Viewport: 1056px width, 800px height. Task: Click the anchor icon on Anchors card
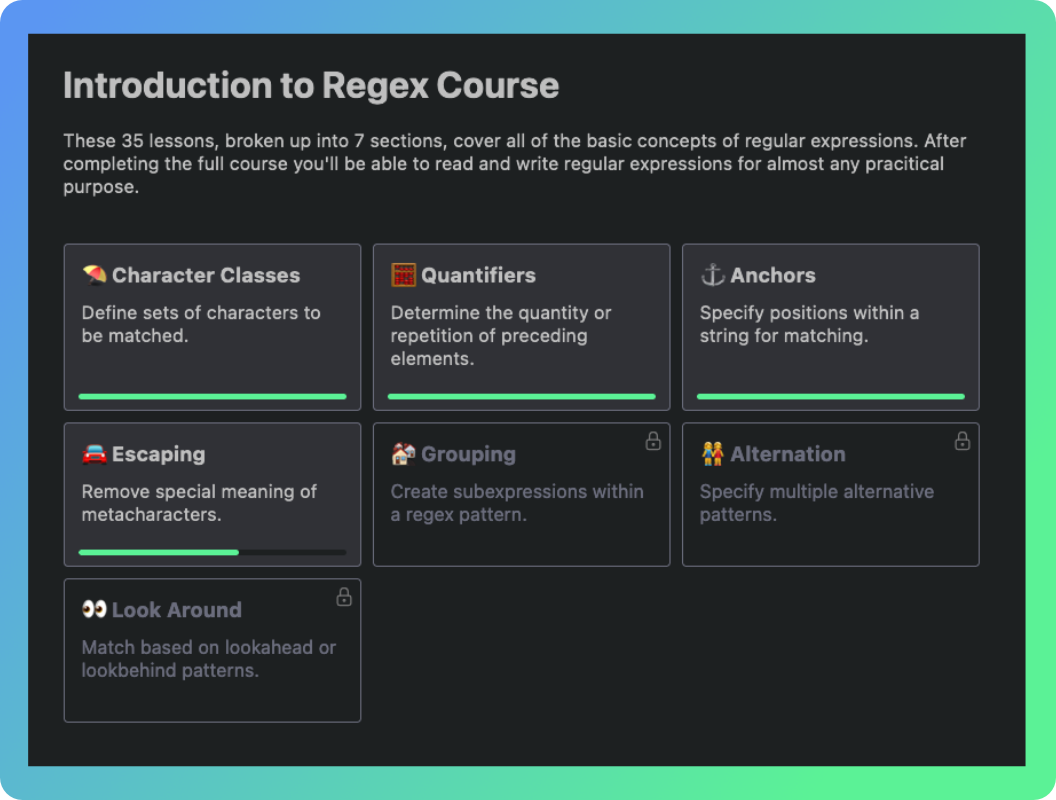711,274
